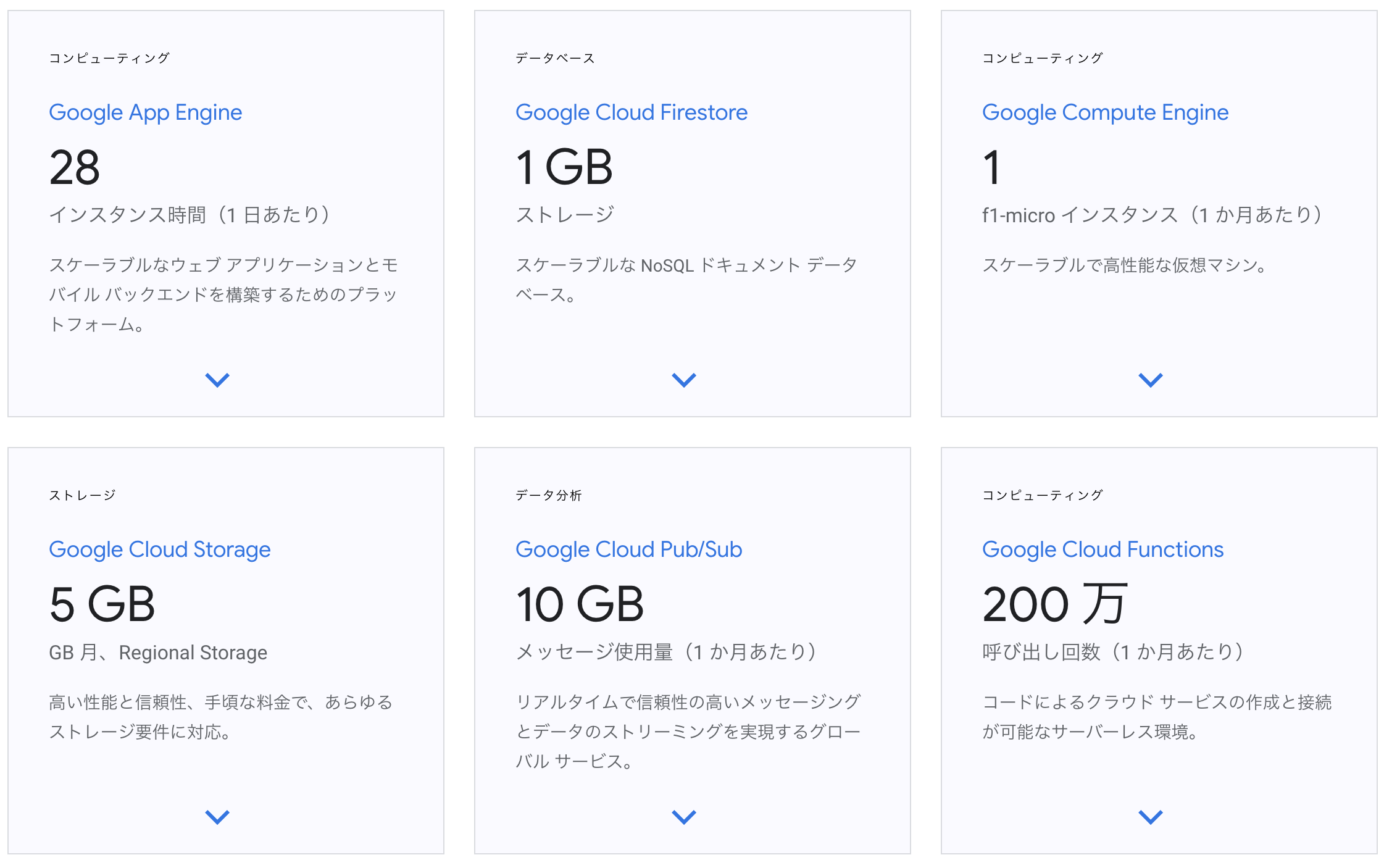This screenshot has height=868, width=1384.
Task: Click the Pub/Sub description paragraph
Action: (688, 732)
